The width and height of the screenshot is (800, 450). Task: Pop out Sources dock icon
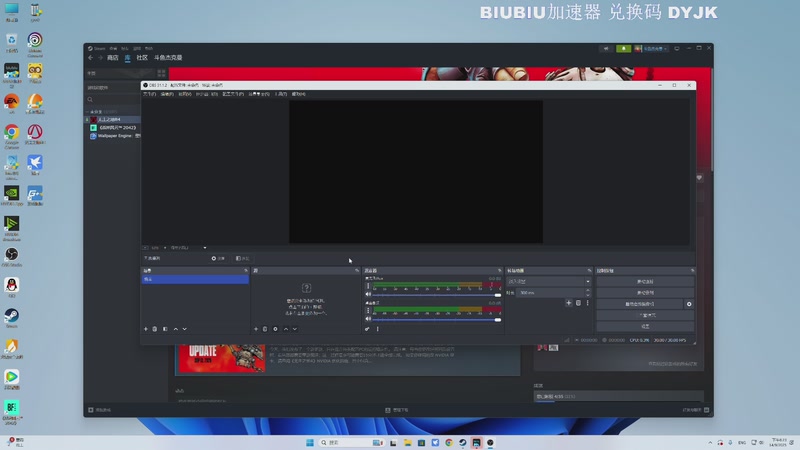click(357, 270)
